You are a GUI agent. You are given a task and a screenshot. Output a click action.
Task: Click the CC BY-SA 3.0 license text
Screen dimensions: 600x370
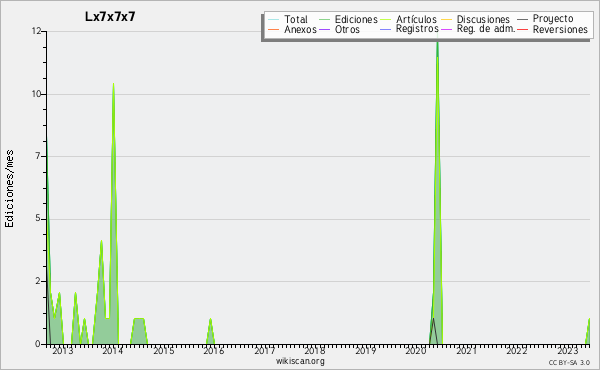(569, 363)
